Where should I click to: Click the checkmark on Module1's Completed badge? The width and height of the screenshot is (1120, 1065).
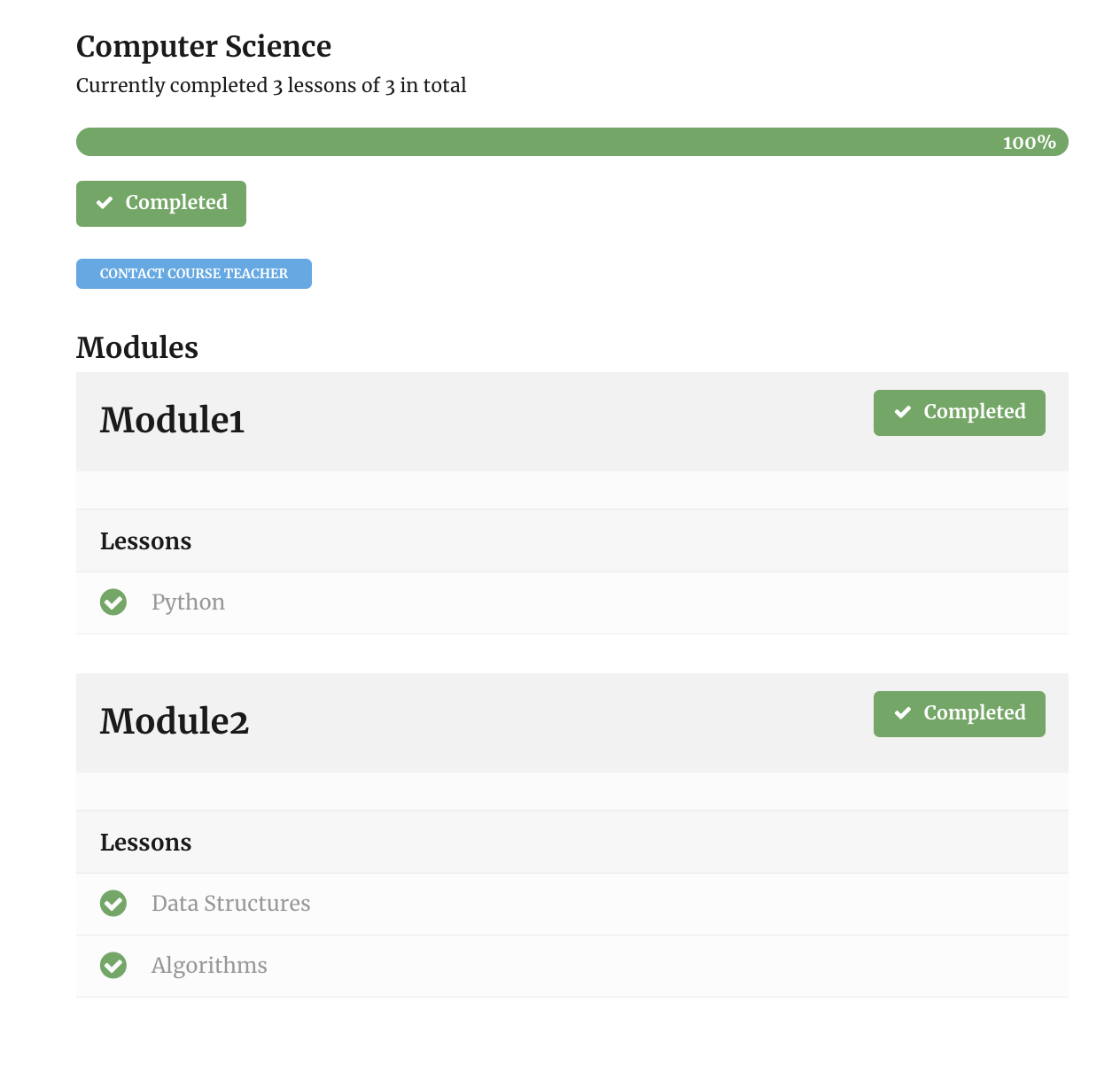[903, 411]
